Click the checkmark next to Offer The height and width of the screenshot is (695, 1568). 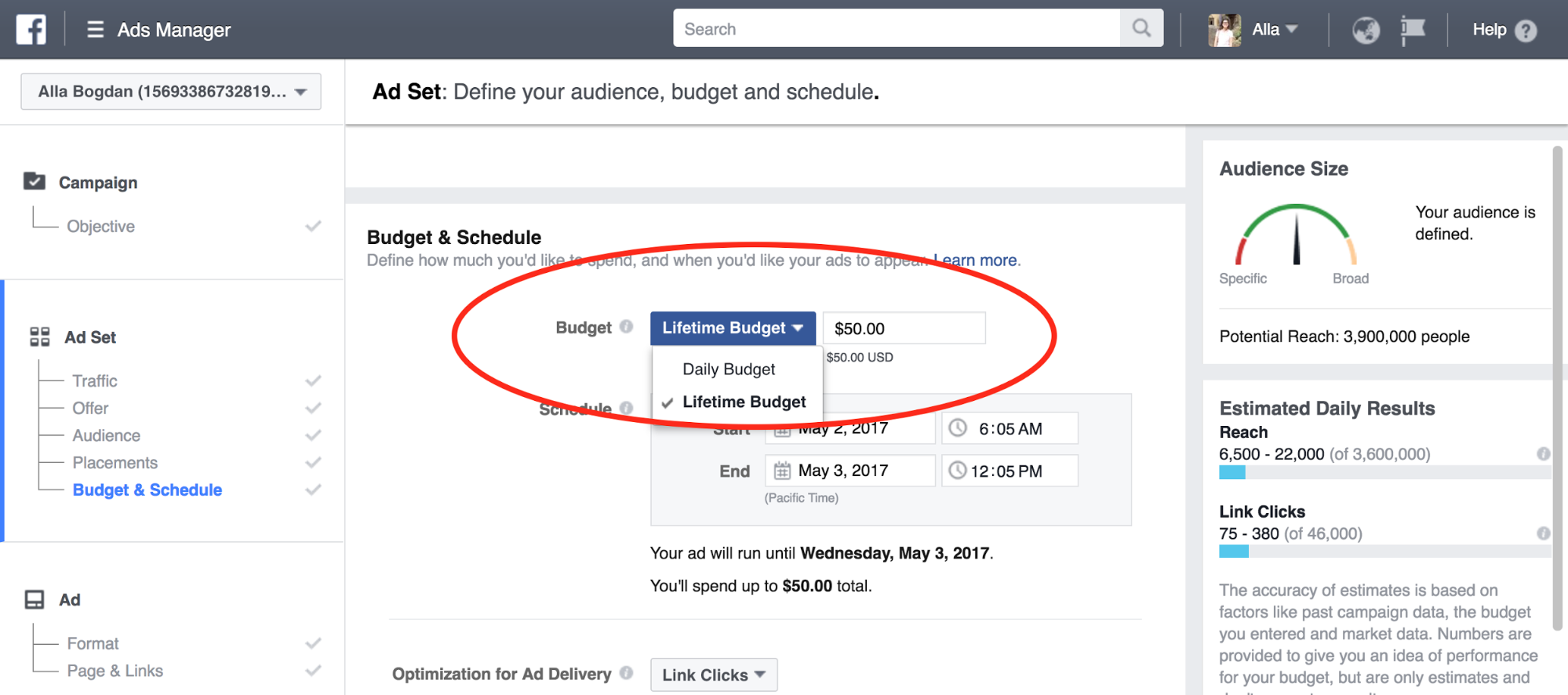click(313, 408)
